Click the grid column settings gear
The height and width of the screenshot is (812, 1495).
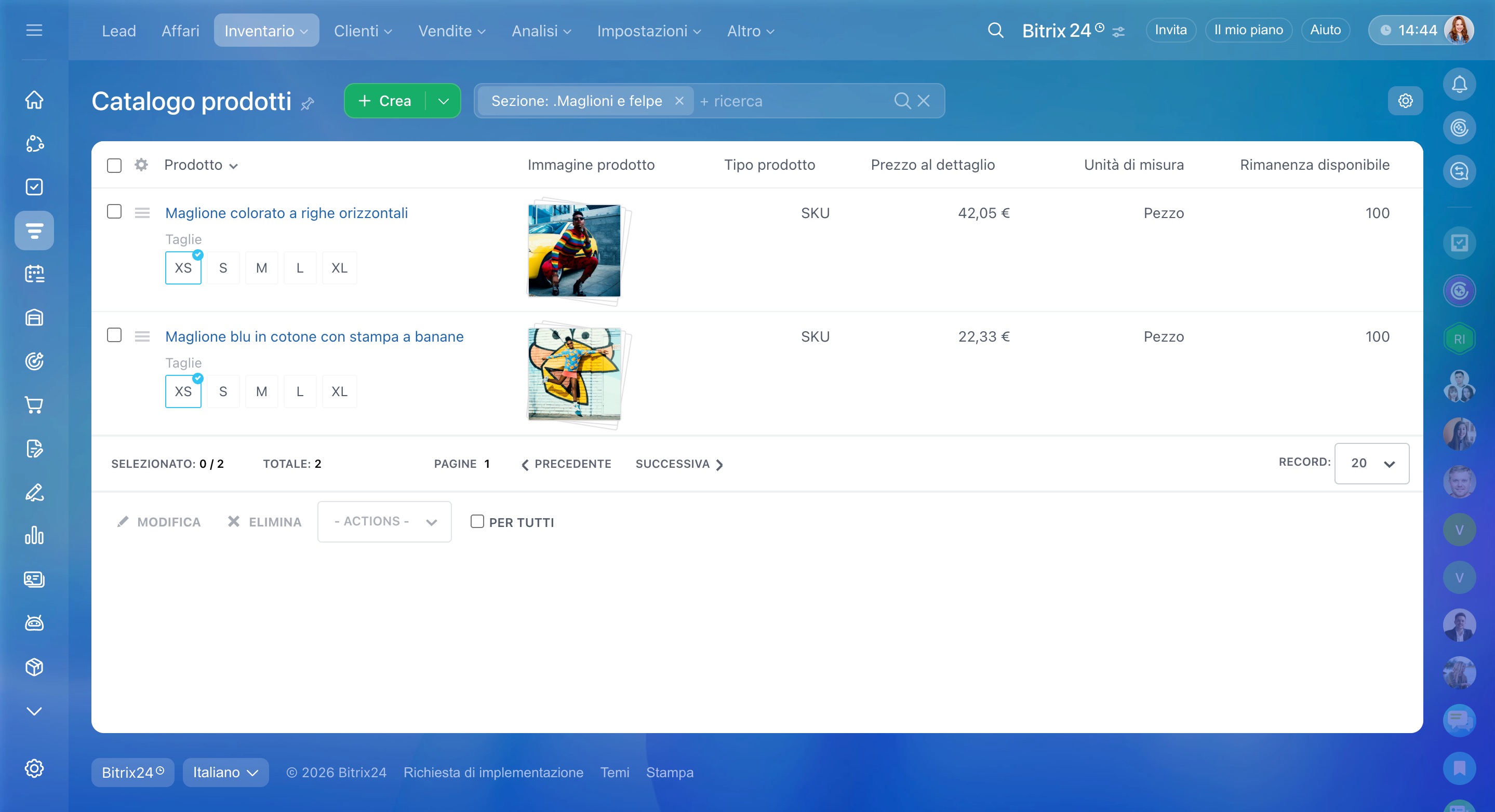[x=141, y=165]
